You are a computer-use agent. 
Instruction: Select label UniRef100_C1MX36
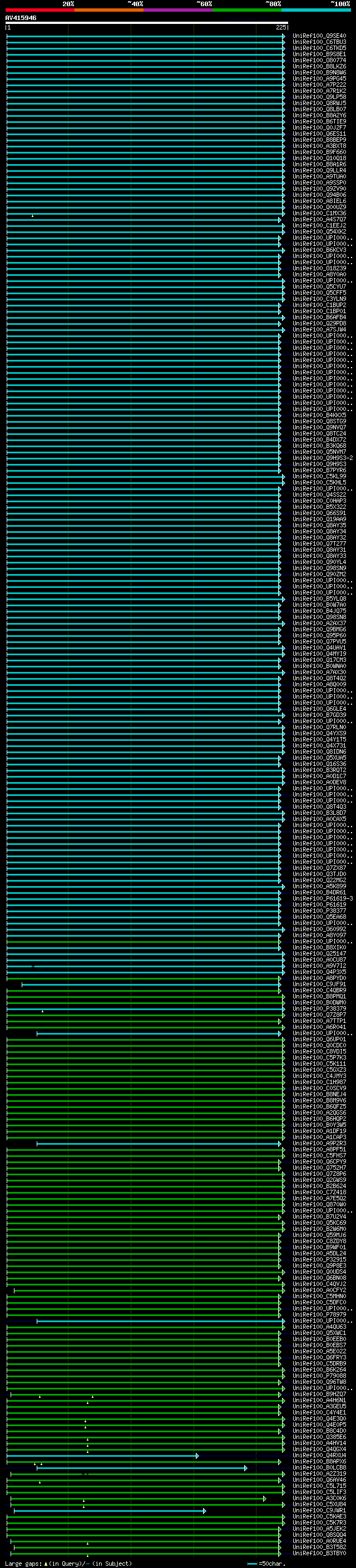(319, 214)
